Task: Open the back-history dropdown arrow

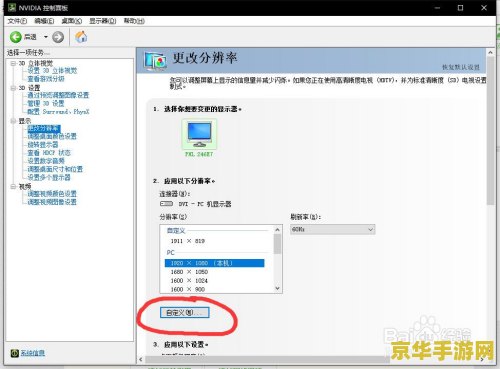Action: (46, 37)
